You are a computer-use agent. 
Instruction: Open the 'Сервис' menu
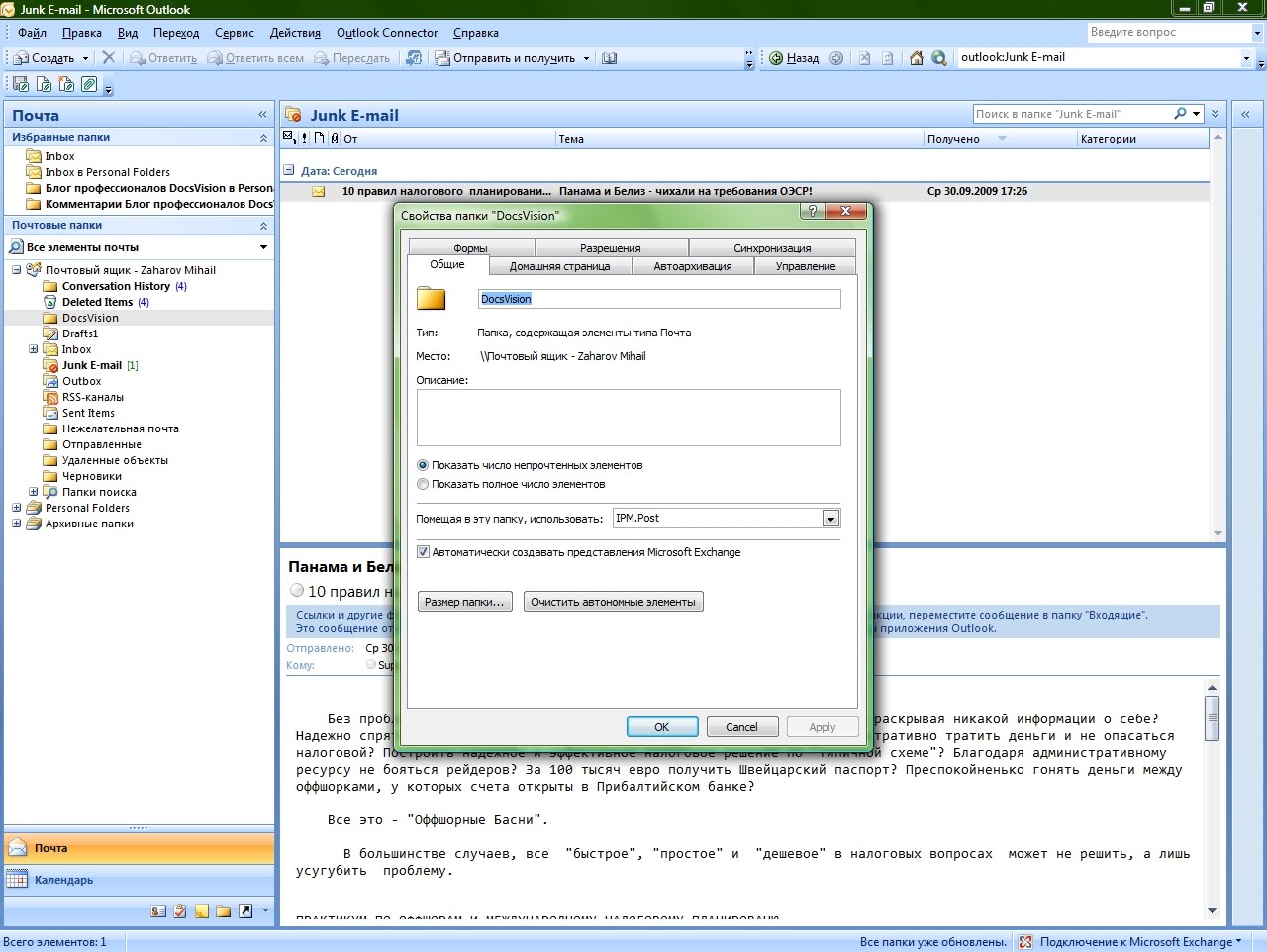235,33
